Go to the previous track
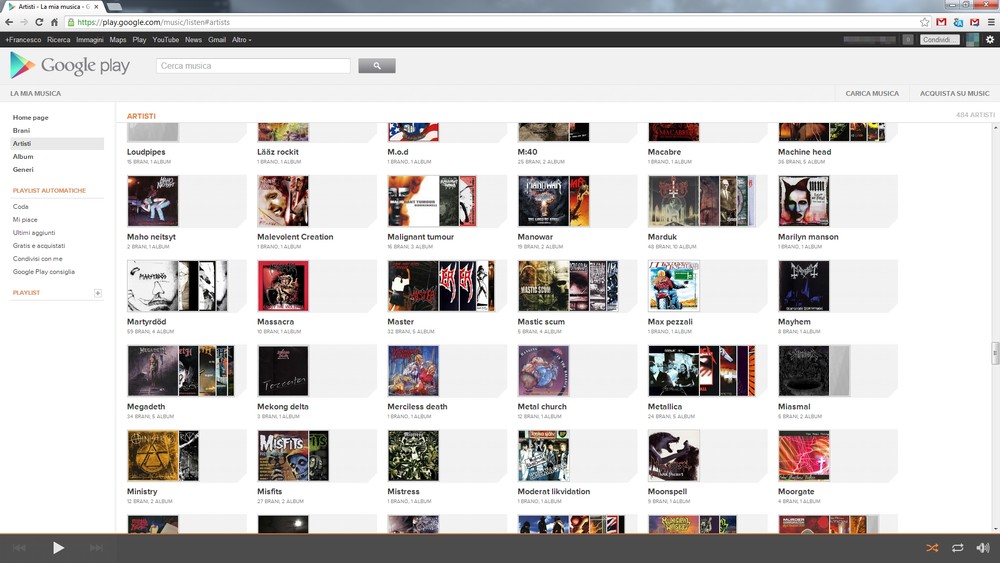The height and width of the screenshot is (563, 1000). point(19,548)
